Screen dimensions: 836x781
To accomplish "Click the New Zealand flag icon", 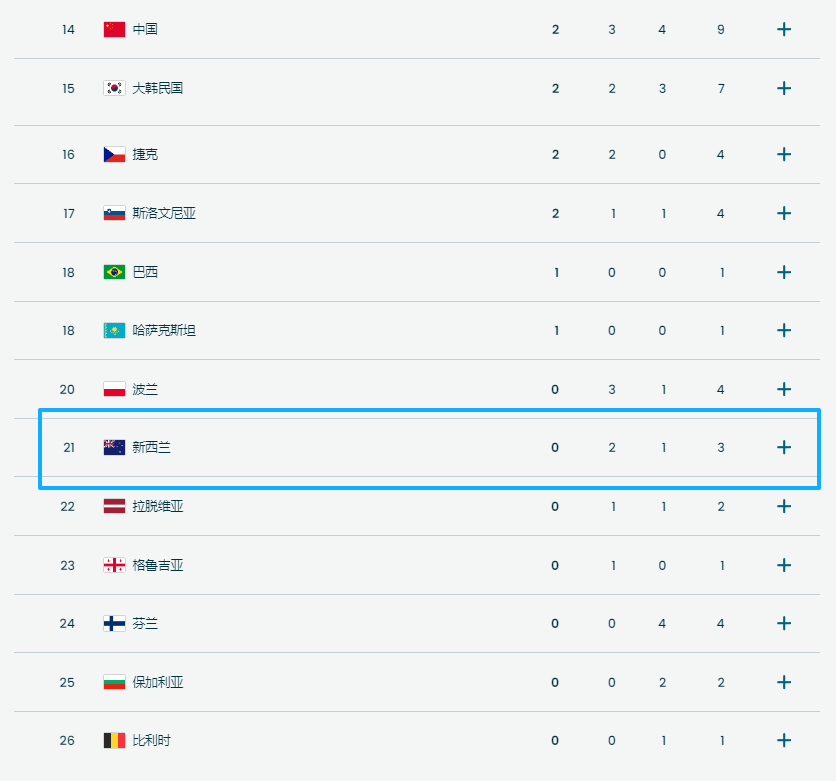I will click(114, 447).
